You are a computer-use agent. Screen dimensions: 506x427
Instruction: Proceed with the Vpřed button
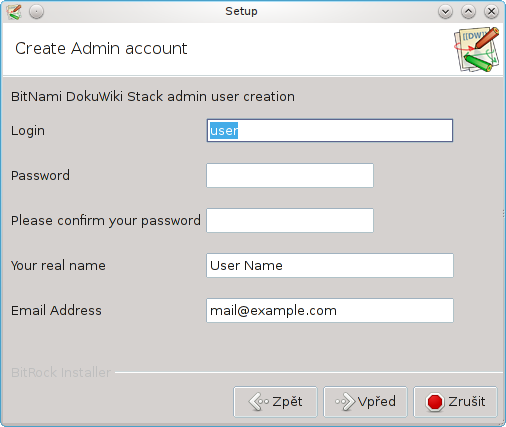click(x=365, y=402)
